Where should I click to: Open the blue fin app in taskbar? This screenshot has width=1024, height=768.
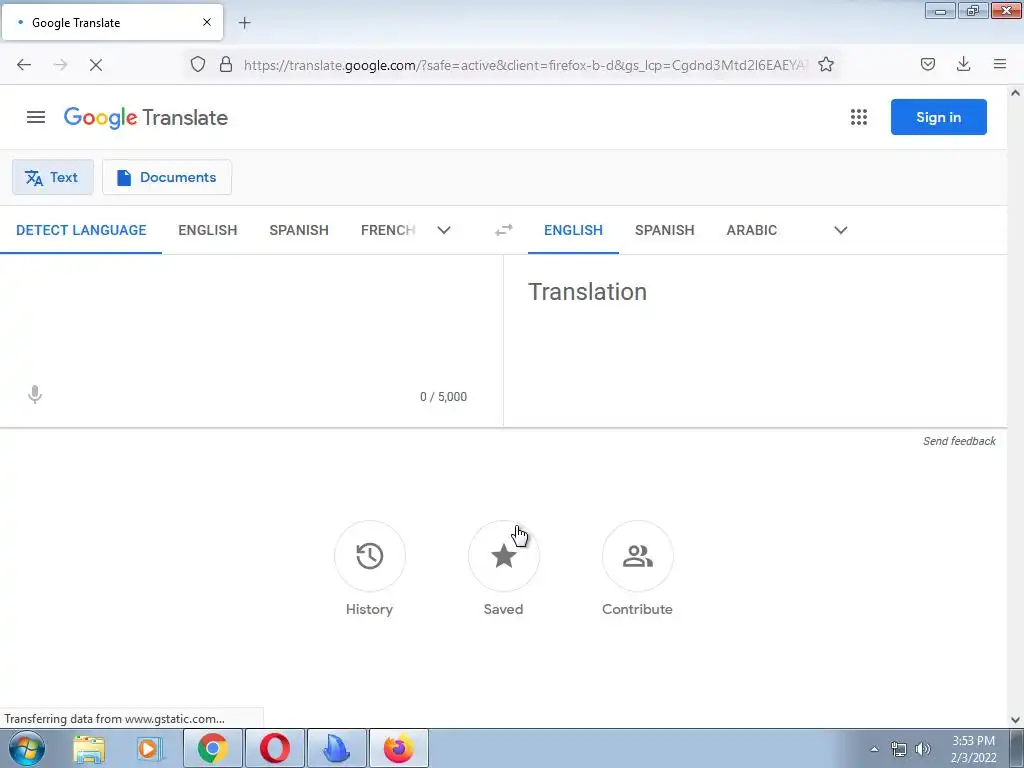337,748
